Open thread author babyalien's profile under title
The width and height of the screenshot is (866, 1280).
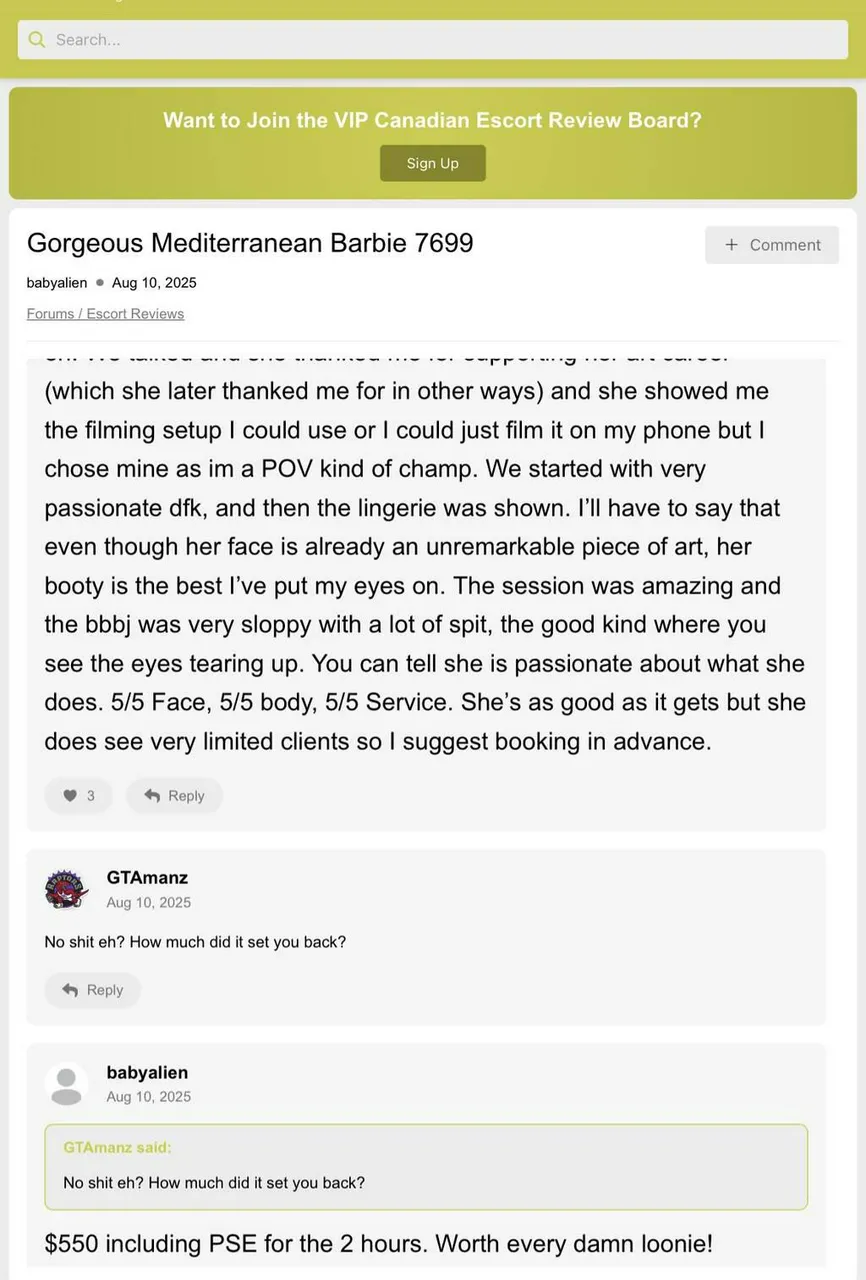pyautogui.click(x=57, y=283)
